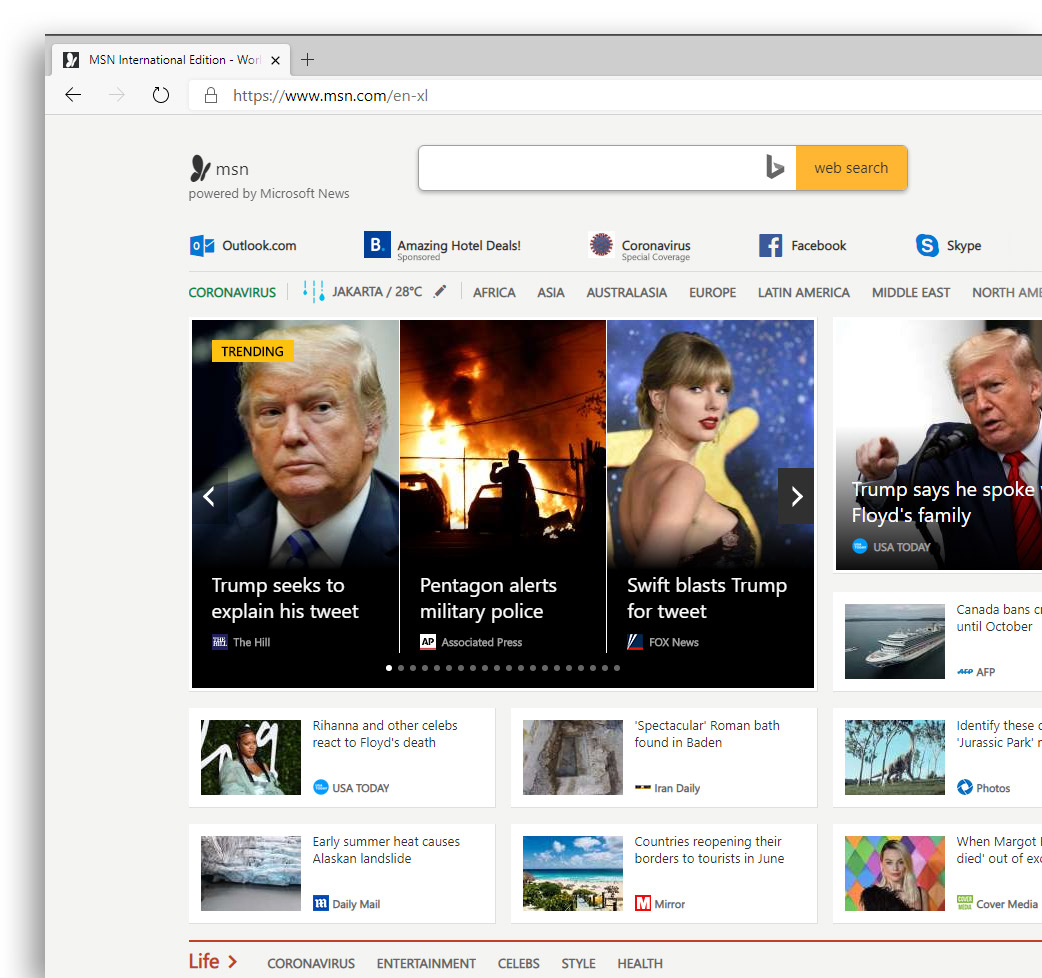Open CELEBS under Life section
Image resolution: width=1042 pixels, height=978 pixels.
(x=518, y=964)
